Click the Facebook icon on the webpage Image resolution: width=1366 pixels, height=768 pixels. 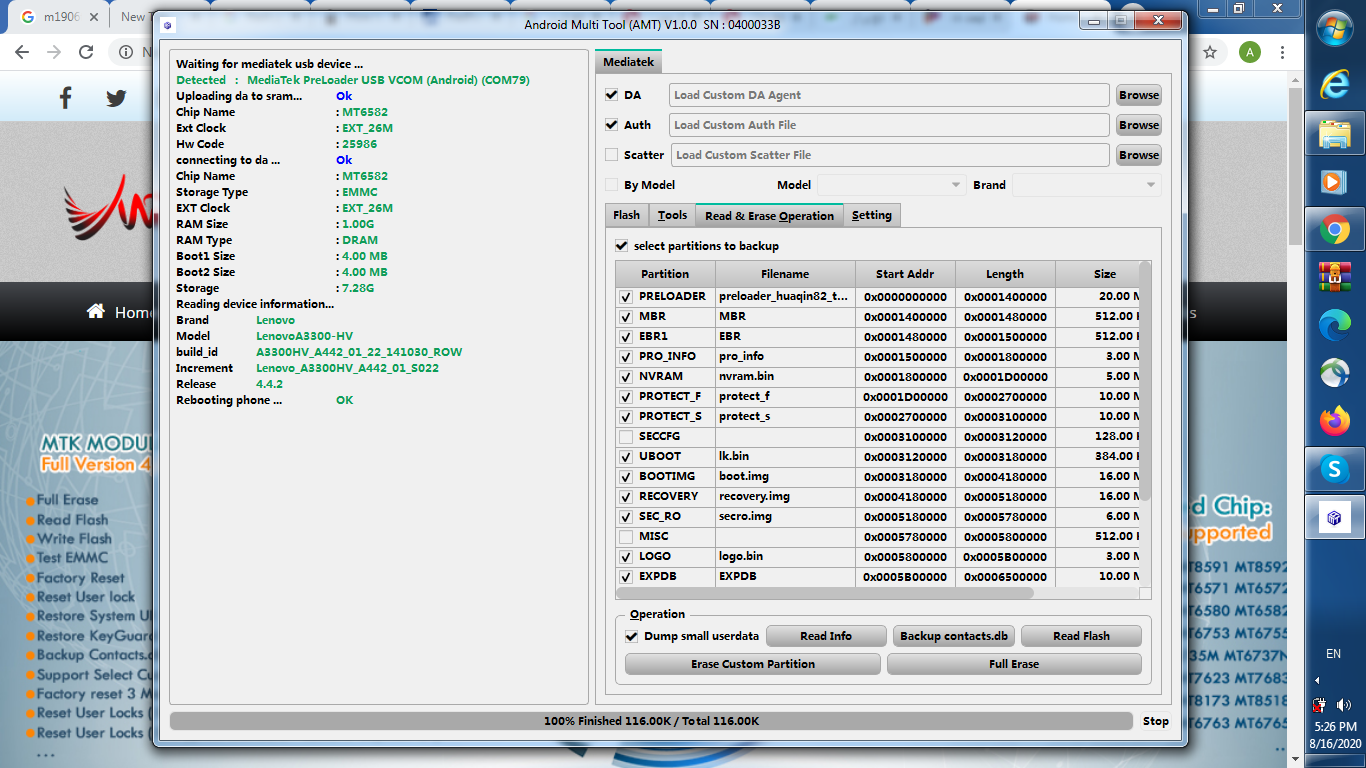point(66,97)
